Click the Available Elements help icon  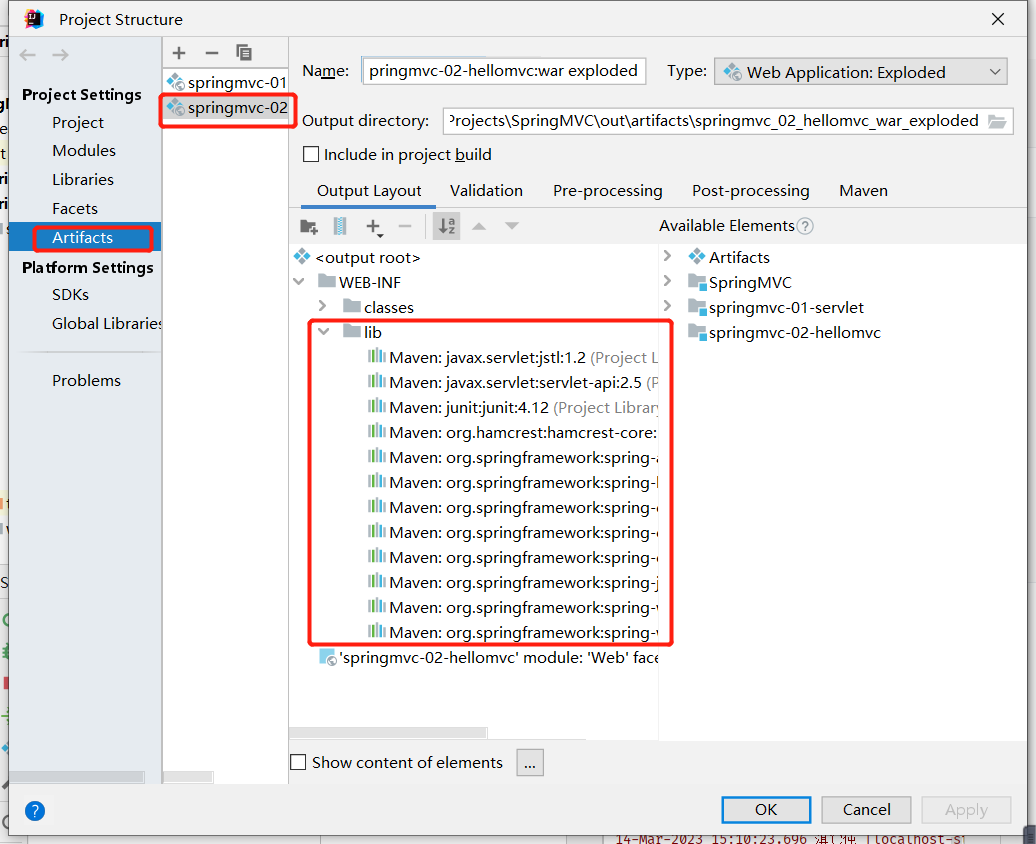(805, 227)
